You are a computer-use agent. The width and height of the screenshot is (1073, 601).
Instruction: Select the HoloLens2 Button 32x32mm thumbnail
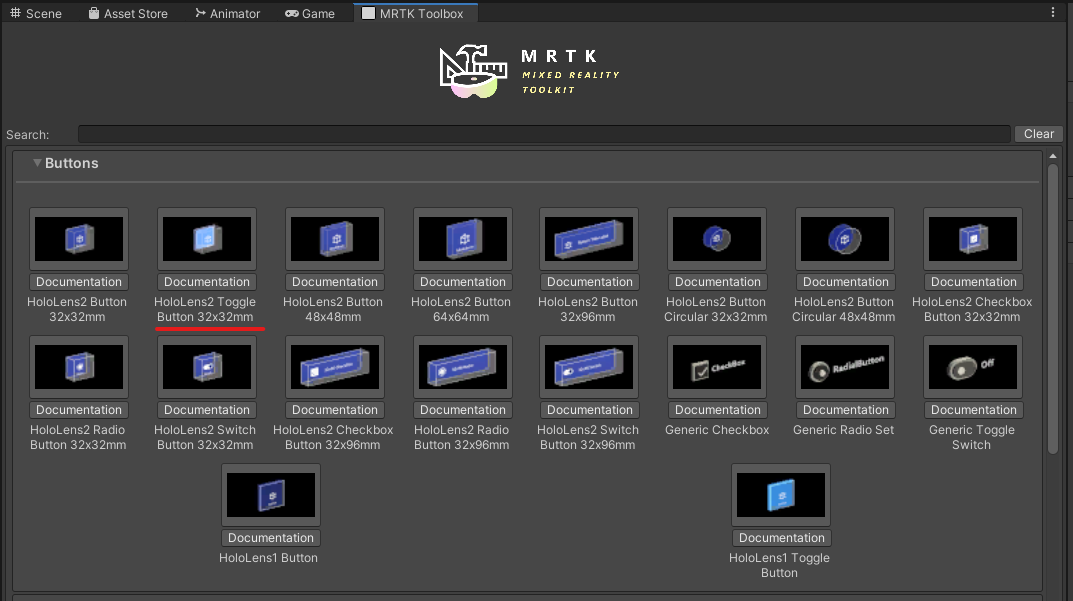[x=79, y=239]
